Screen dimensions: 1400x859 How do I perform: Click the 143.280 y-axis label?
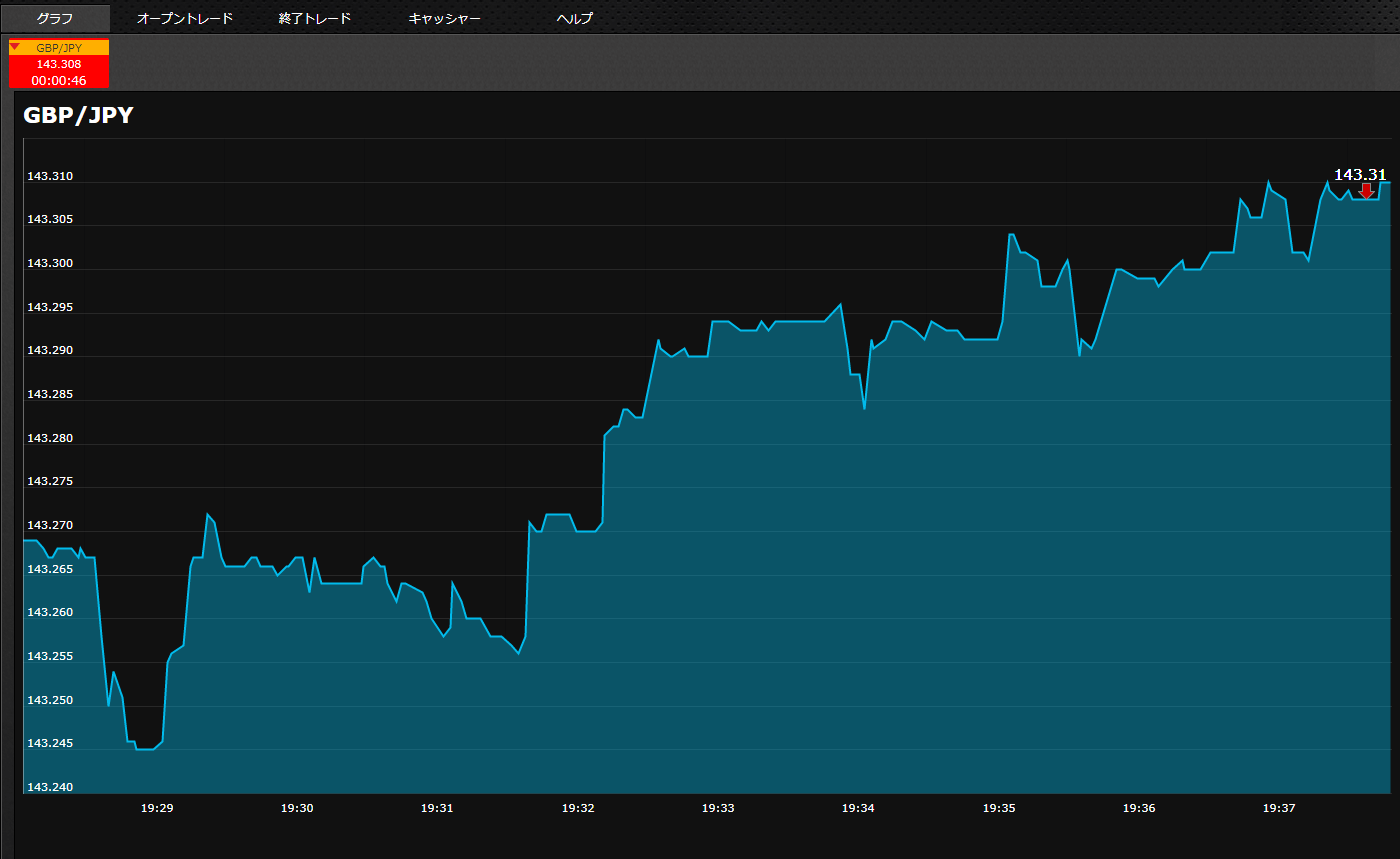coord(50,438)
